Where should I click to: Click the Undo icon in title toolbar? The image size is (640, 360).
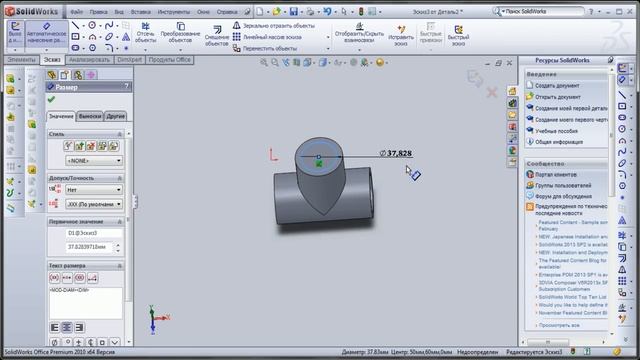click(x=327, y=12)
